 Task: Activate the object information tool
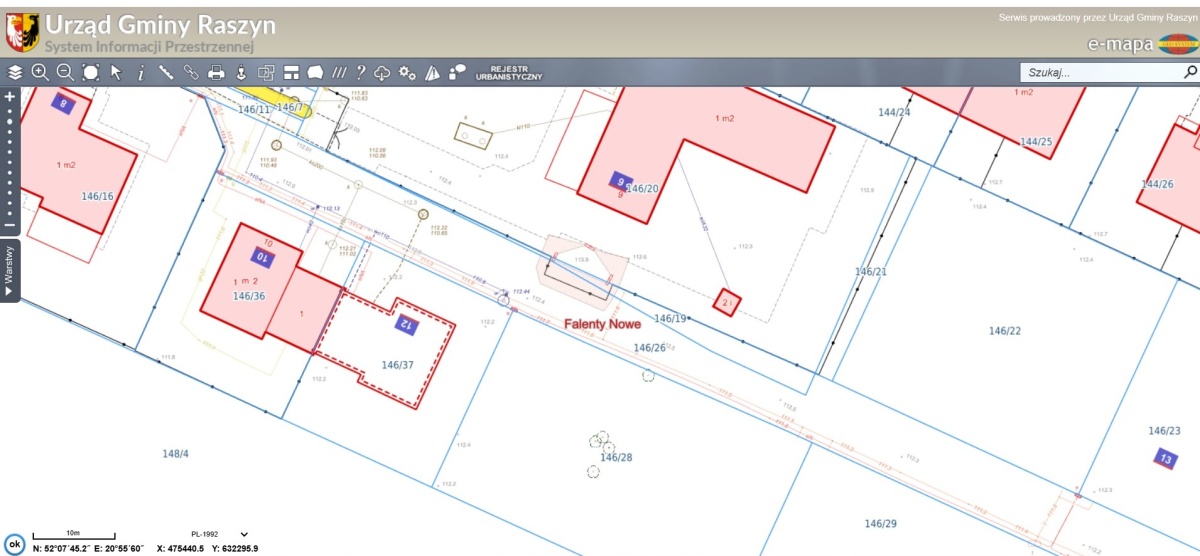click(141, 72)
